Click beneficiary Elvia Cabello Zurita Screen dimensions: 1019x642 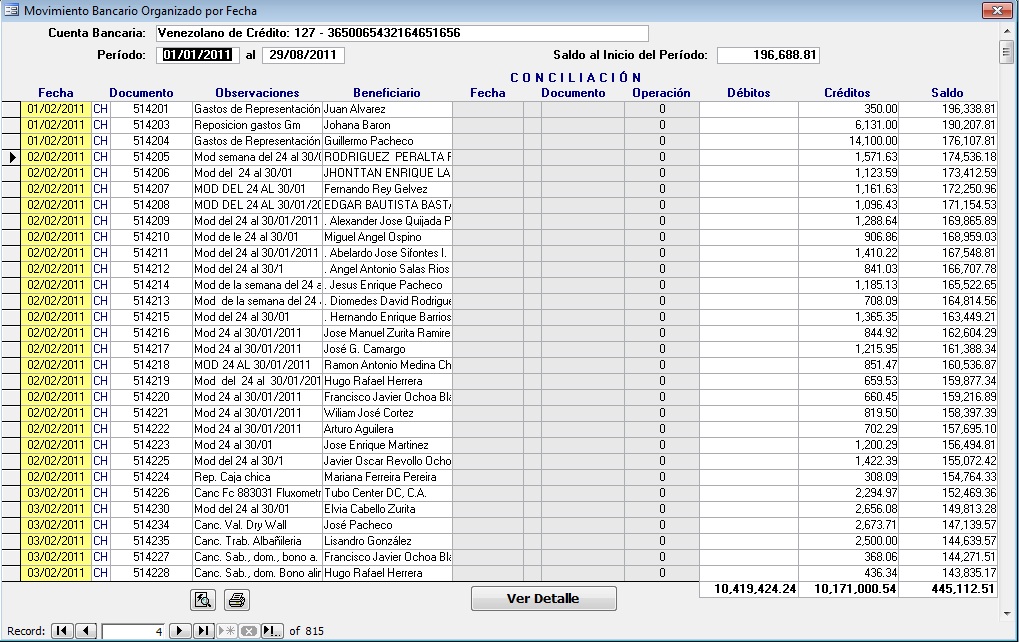coord(370,509)
